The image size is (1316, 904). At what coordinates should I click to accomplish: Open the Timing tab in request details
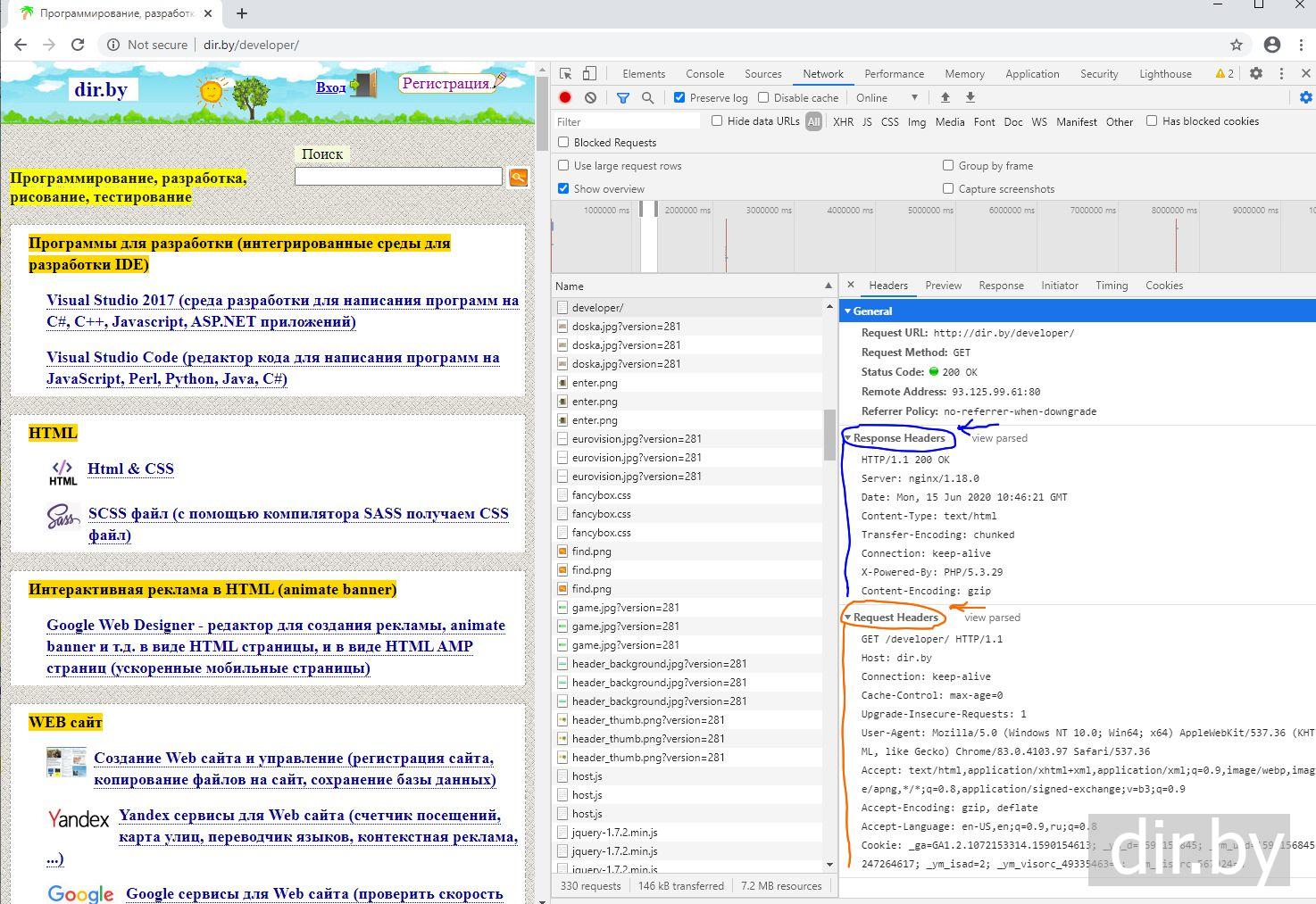(1112, 286)
